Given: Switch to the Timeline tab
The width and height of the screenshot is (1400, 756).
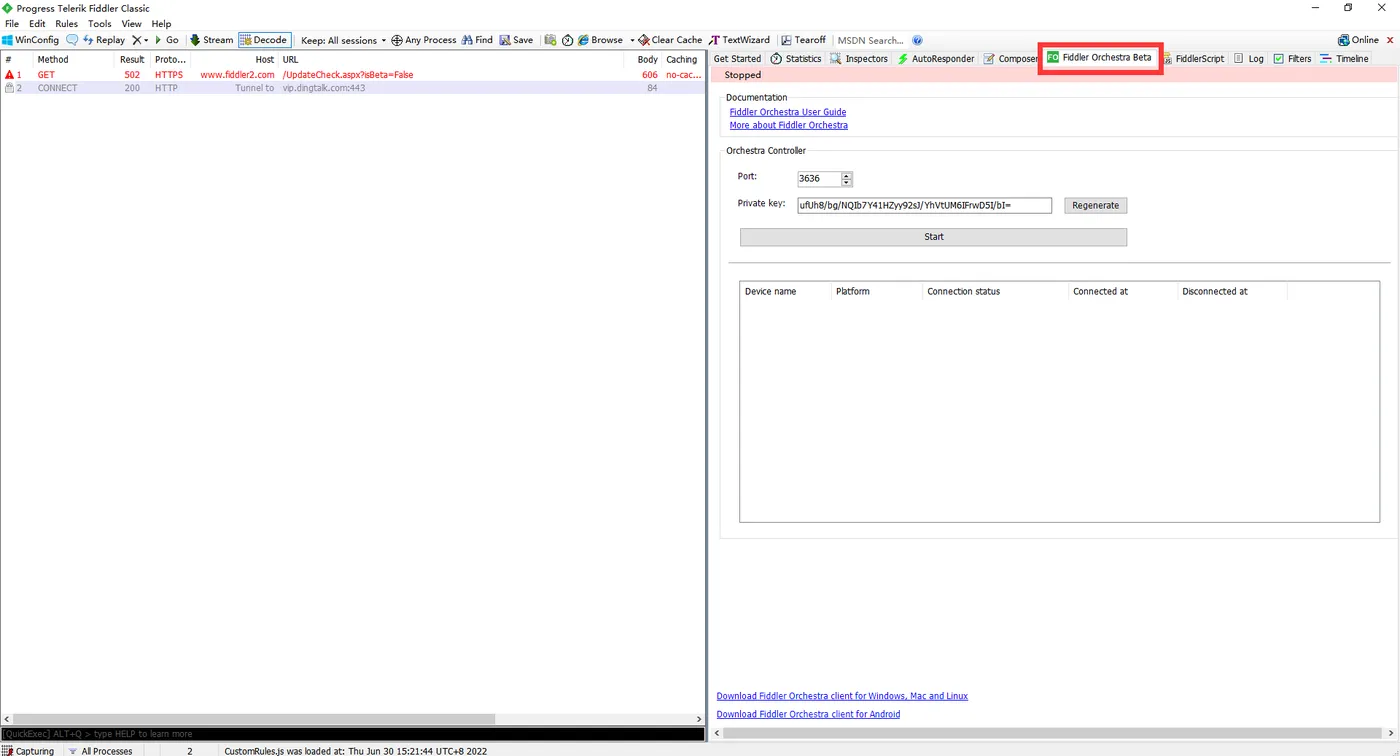Looking at the screenshot, I should [1344, 59].
